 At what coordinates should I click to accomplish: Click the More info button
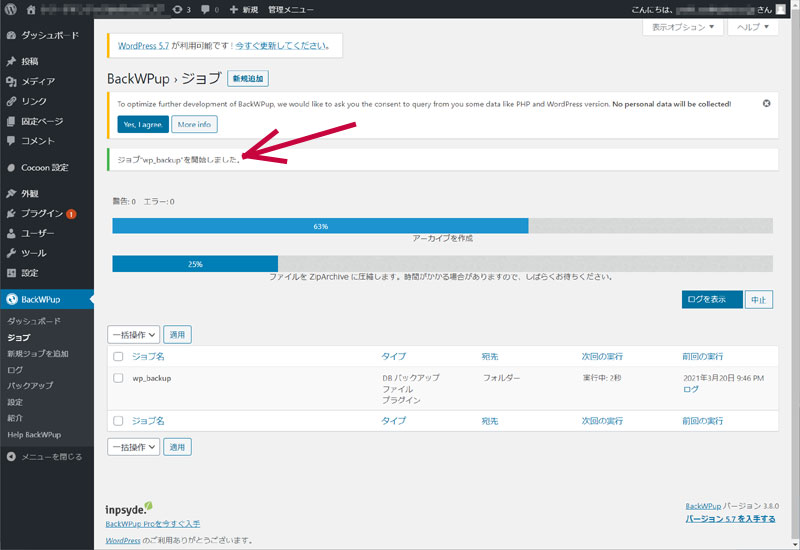(x=194, y=124)
